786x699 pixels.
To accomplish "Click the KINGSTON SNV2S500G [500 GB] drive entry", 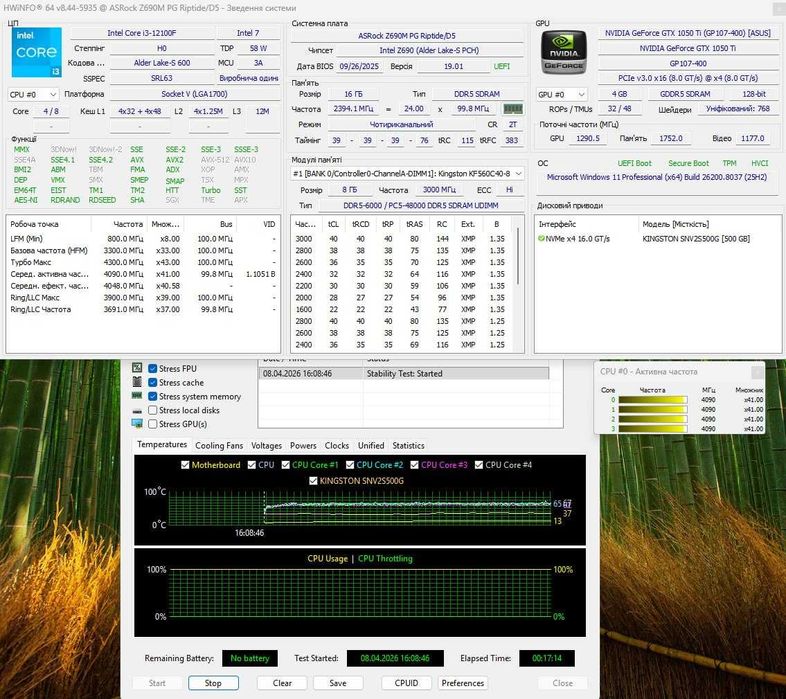I will (696, 239).
